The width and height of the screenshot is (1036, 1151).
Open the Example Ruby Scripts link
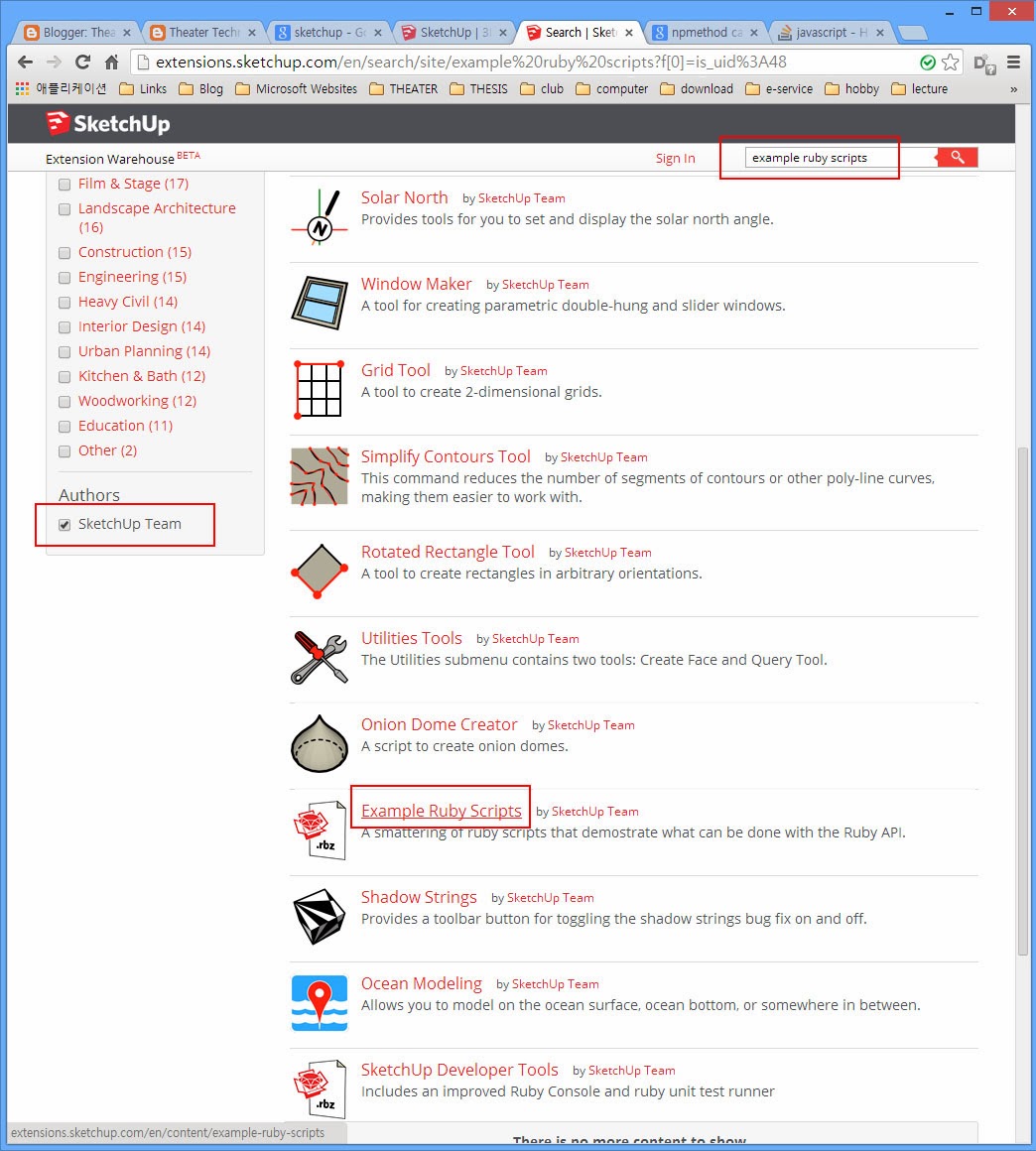tap(442, 811)
